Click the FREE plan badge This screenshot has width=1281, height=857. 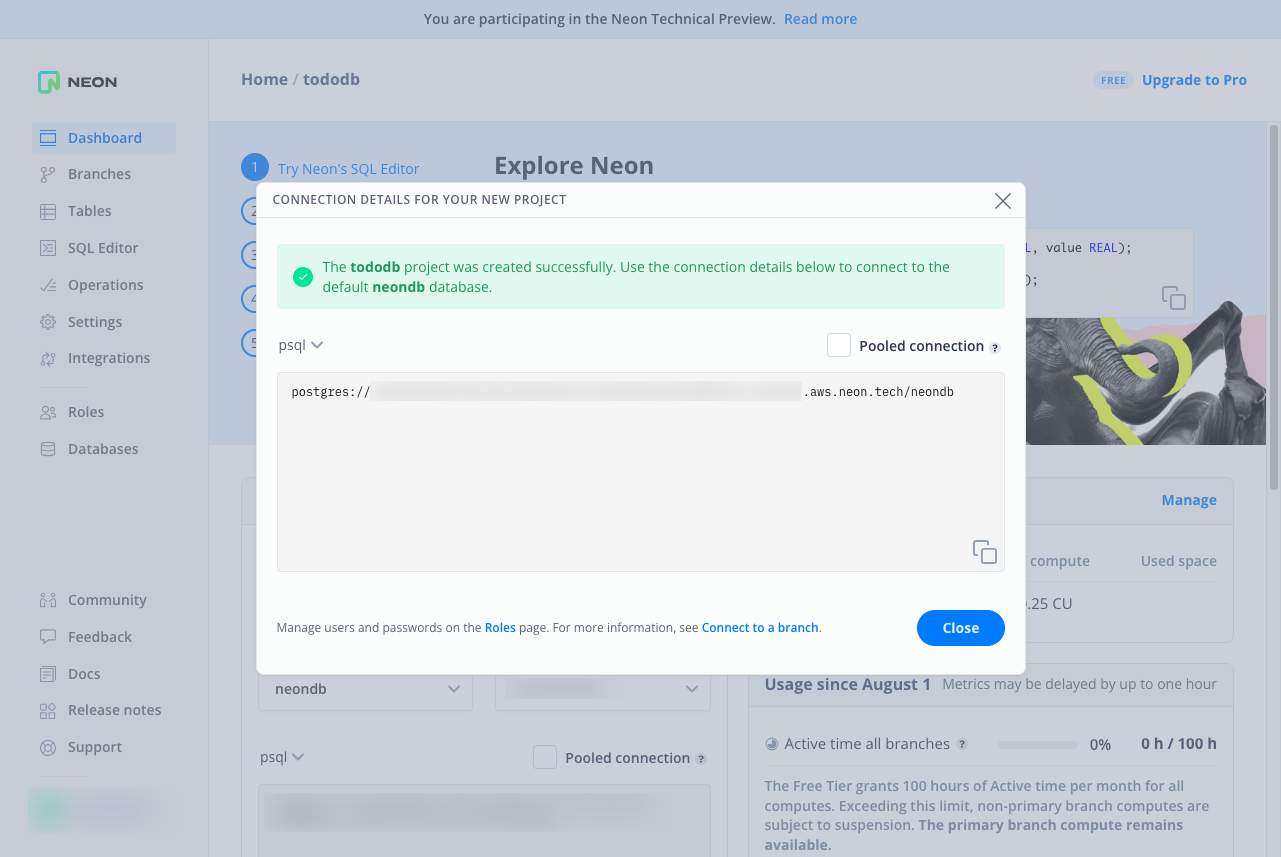[x=1113, y=81]
